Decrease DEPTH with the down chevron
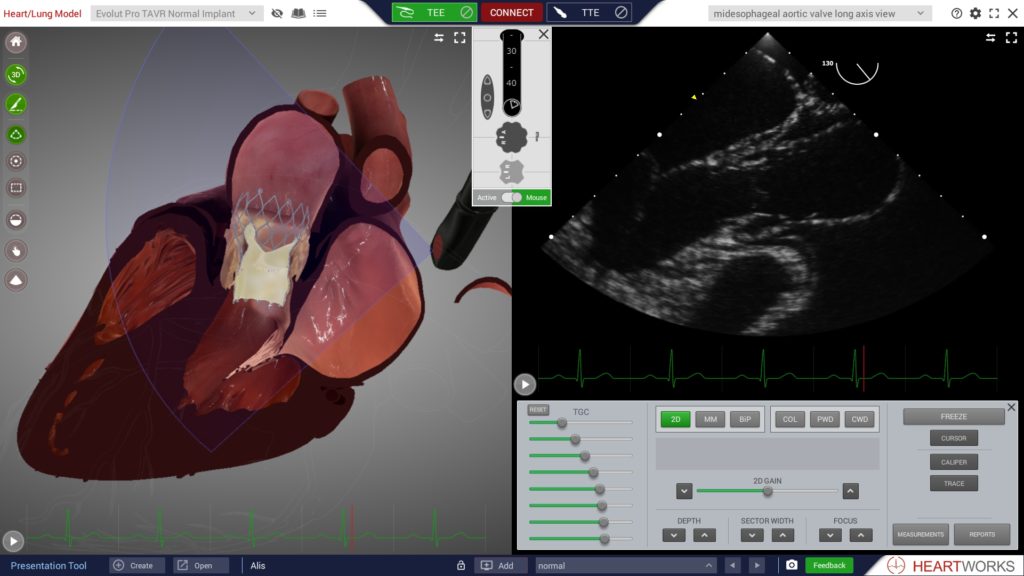Viewport: 1024px width, 576px height. (x=673, y=536)
